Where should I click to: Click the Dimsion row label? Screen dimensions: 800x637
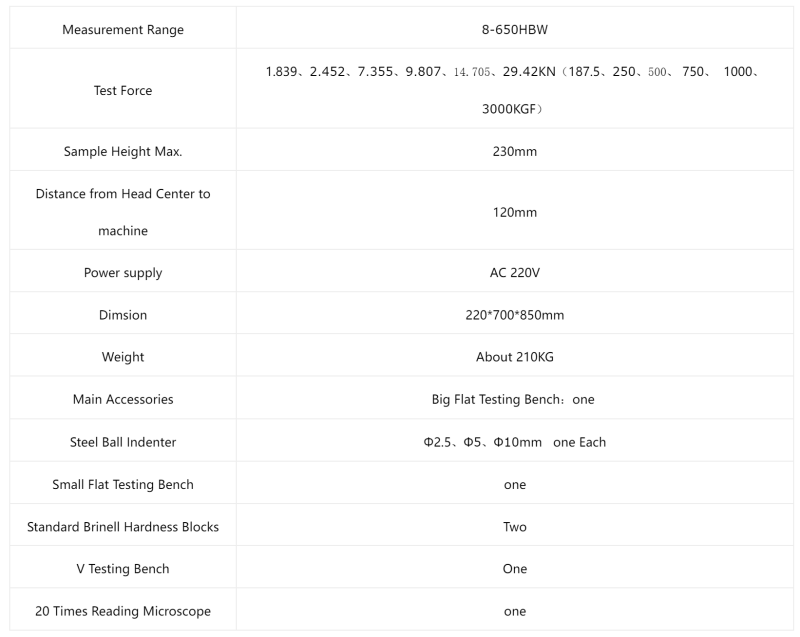123,315
